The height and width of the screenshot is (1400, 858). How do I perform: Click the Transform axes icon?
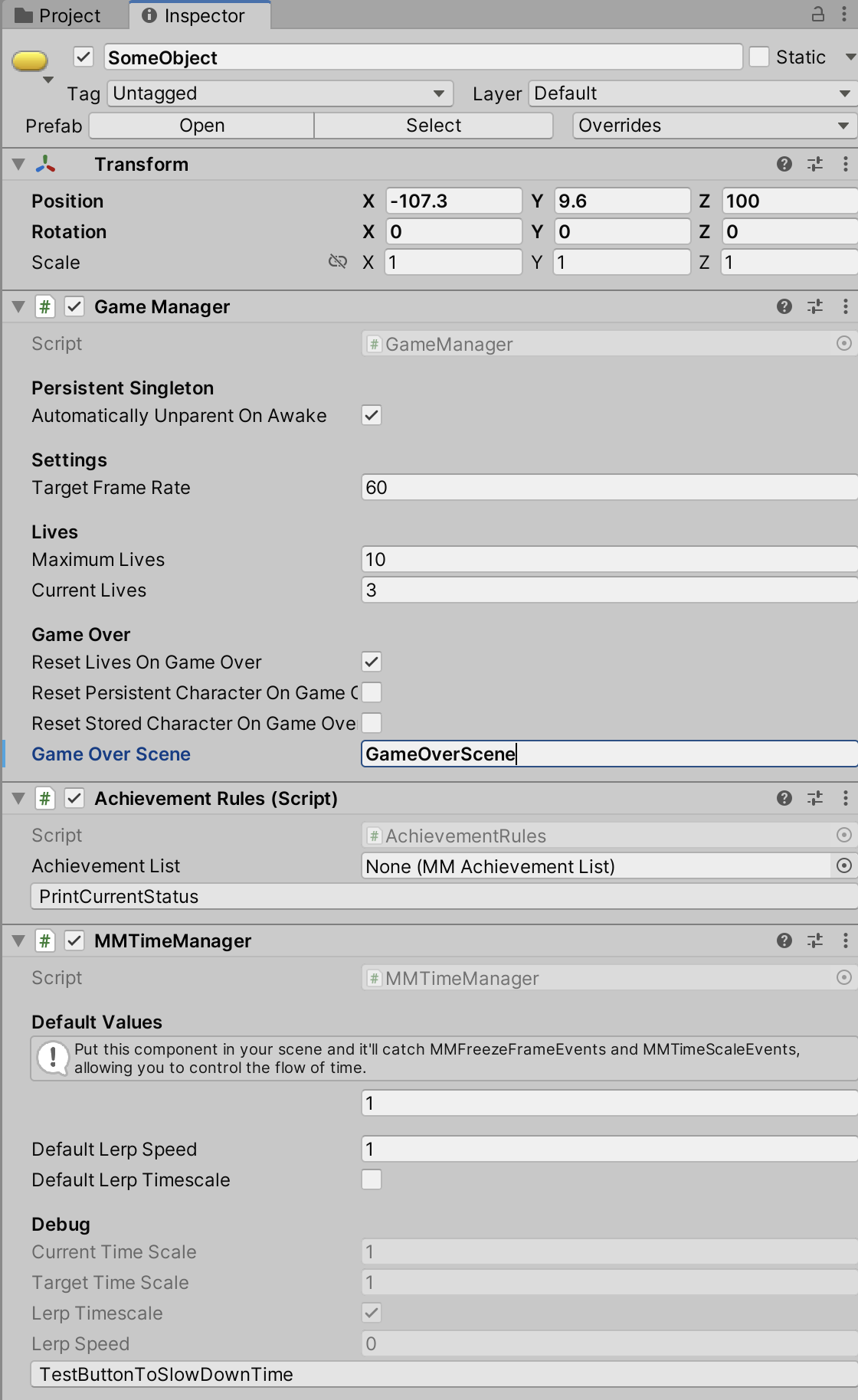click(x=45, y=164)
